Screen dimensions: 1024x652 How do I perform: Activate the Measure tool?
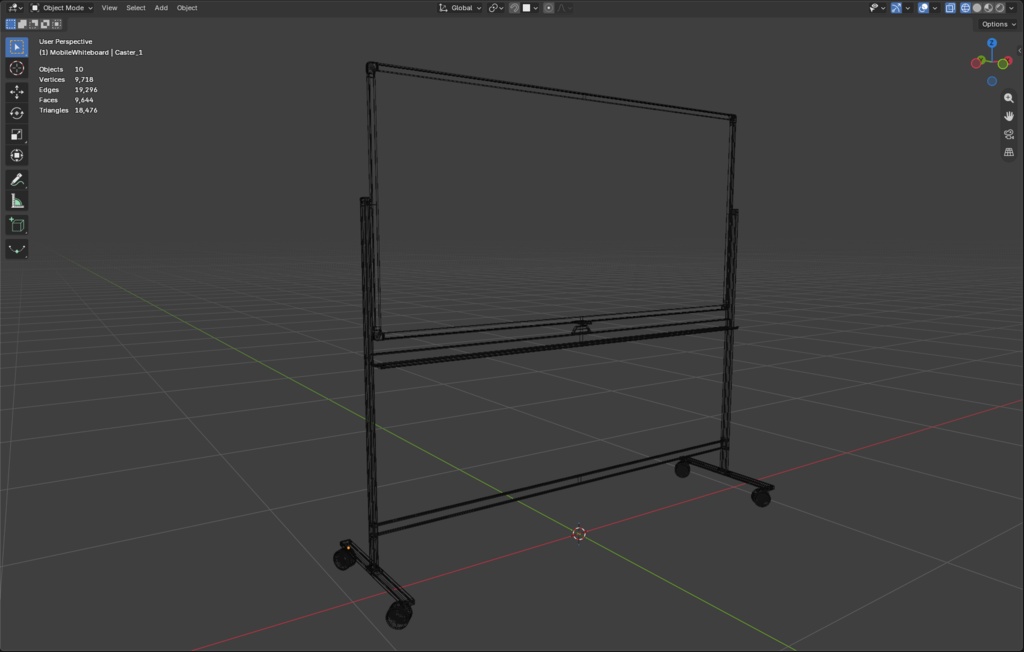pos(17,201)
